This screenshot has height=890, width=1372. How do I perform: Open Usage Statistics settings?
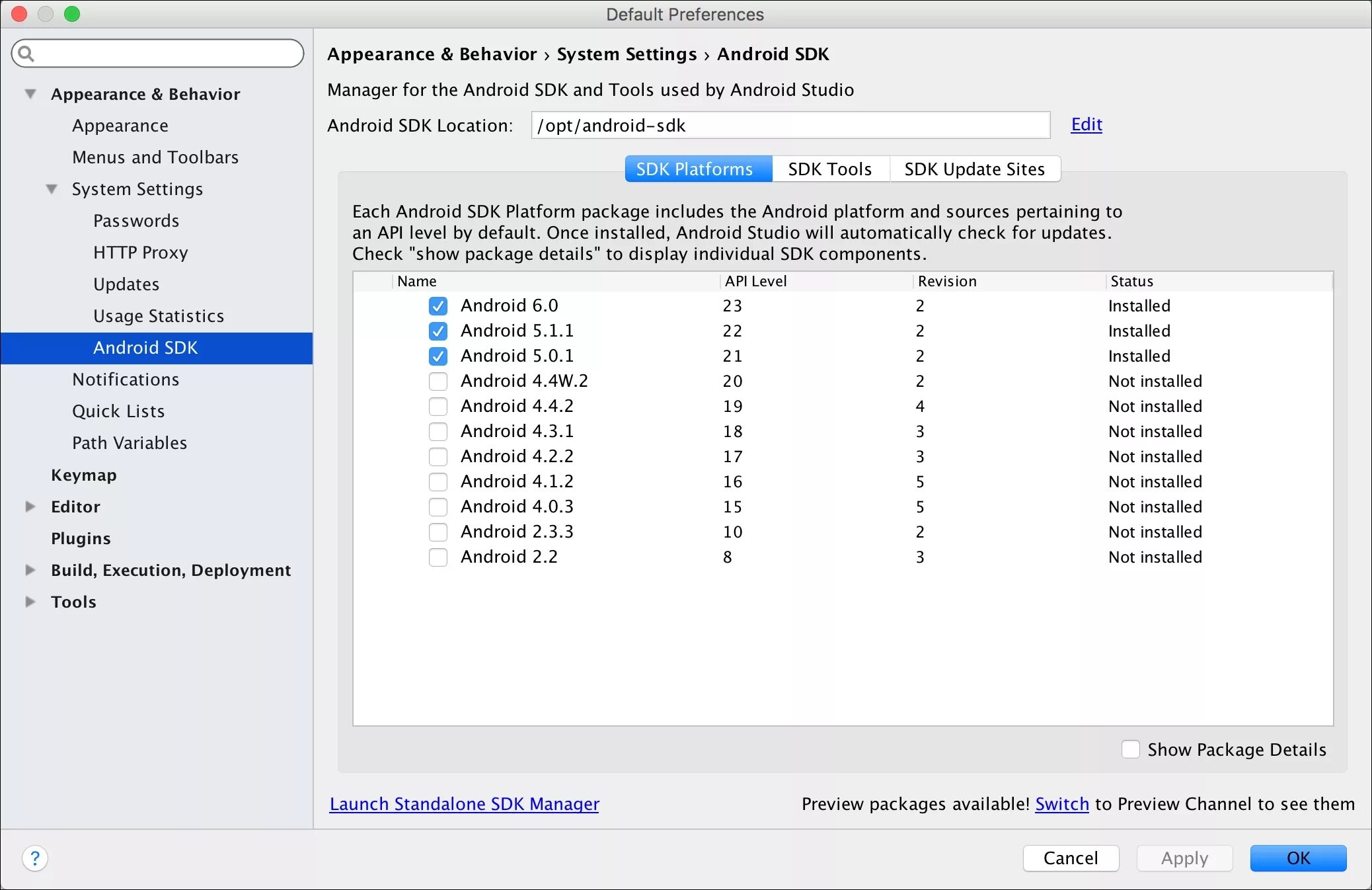(159, 316)
